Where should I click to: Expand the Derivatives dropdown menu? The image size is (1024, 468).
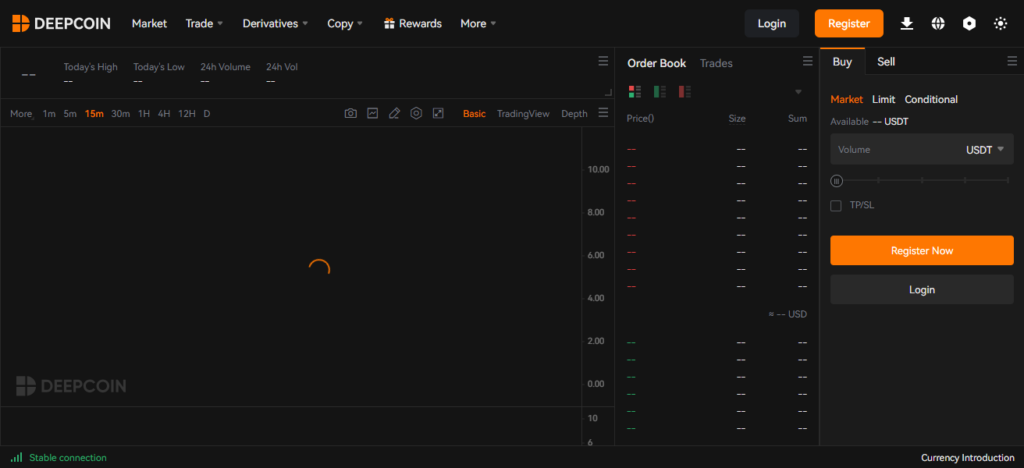pyautogui.click(x=275, y=23)
